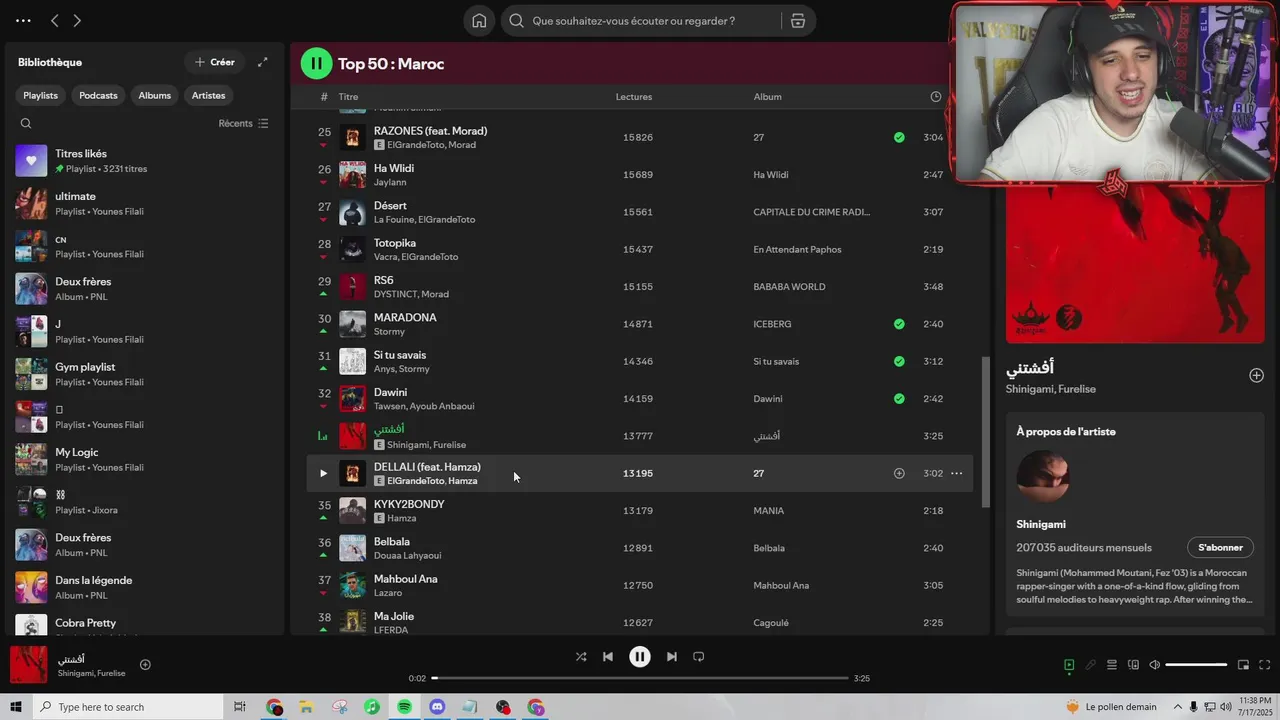The width and height of the screenshot is (1280, 720).
Task: Open the Récents sort dropdown
Action: point(243,123)
